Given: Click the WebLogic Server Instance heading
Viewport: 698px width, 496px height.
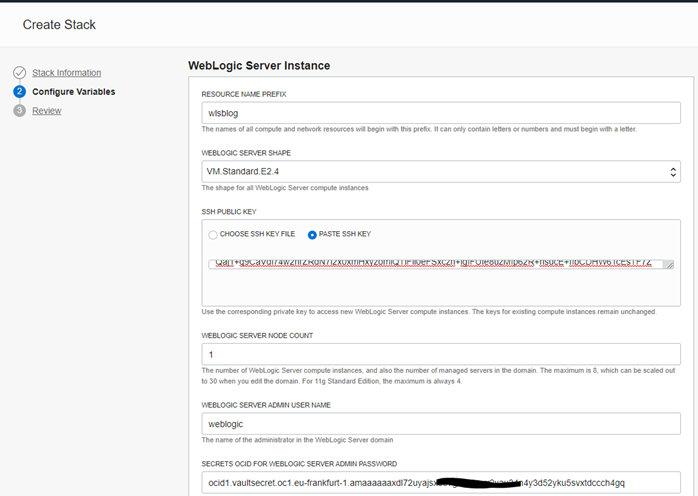Looking at the screenshot, I should [x=259, y=65].
